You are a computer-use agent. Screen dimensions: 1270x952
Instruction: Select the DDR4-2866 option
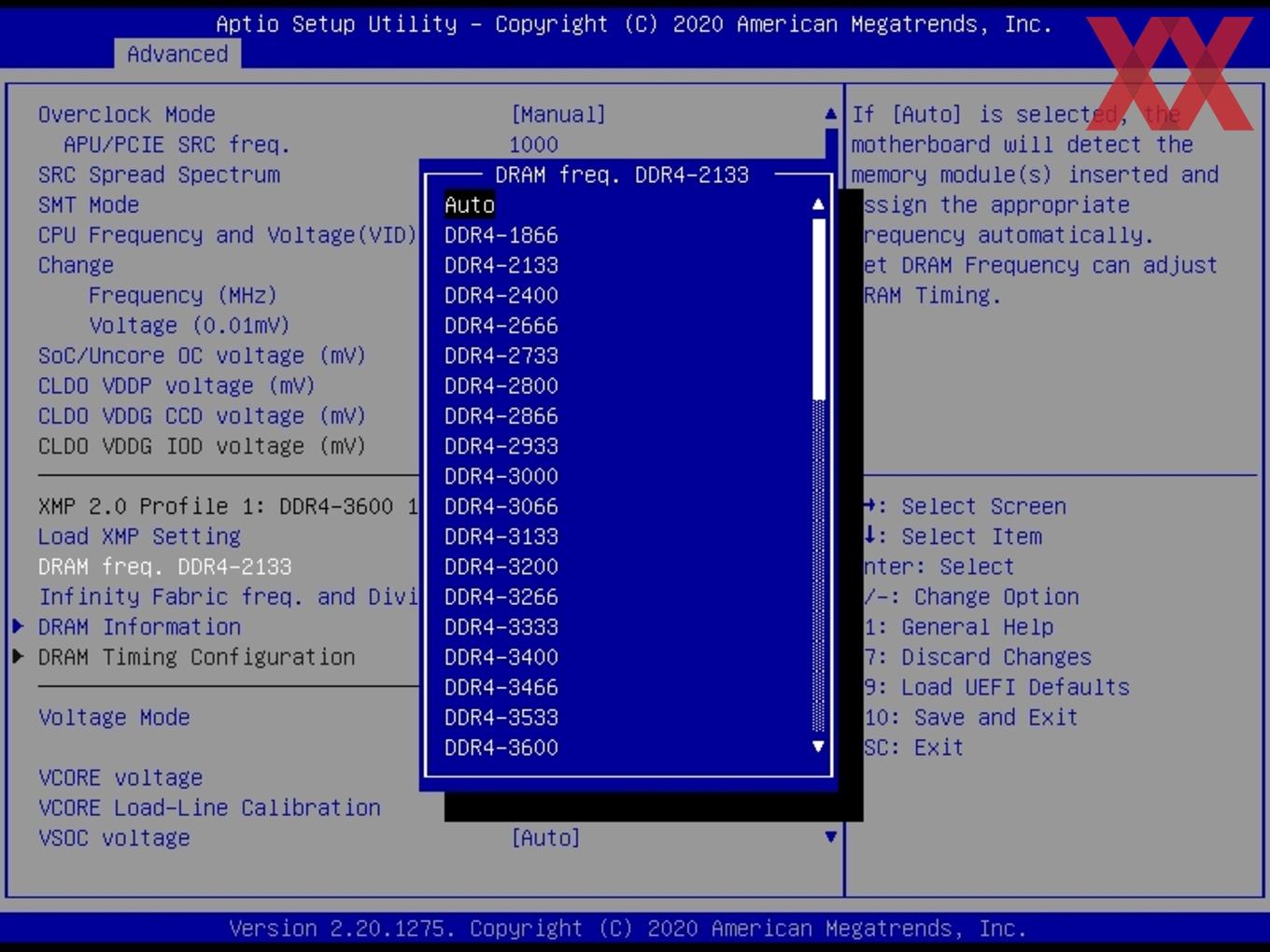click(x=501, y=416)
